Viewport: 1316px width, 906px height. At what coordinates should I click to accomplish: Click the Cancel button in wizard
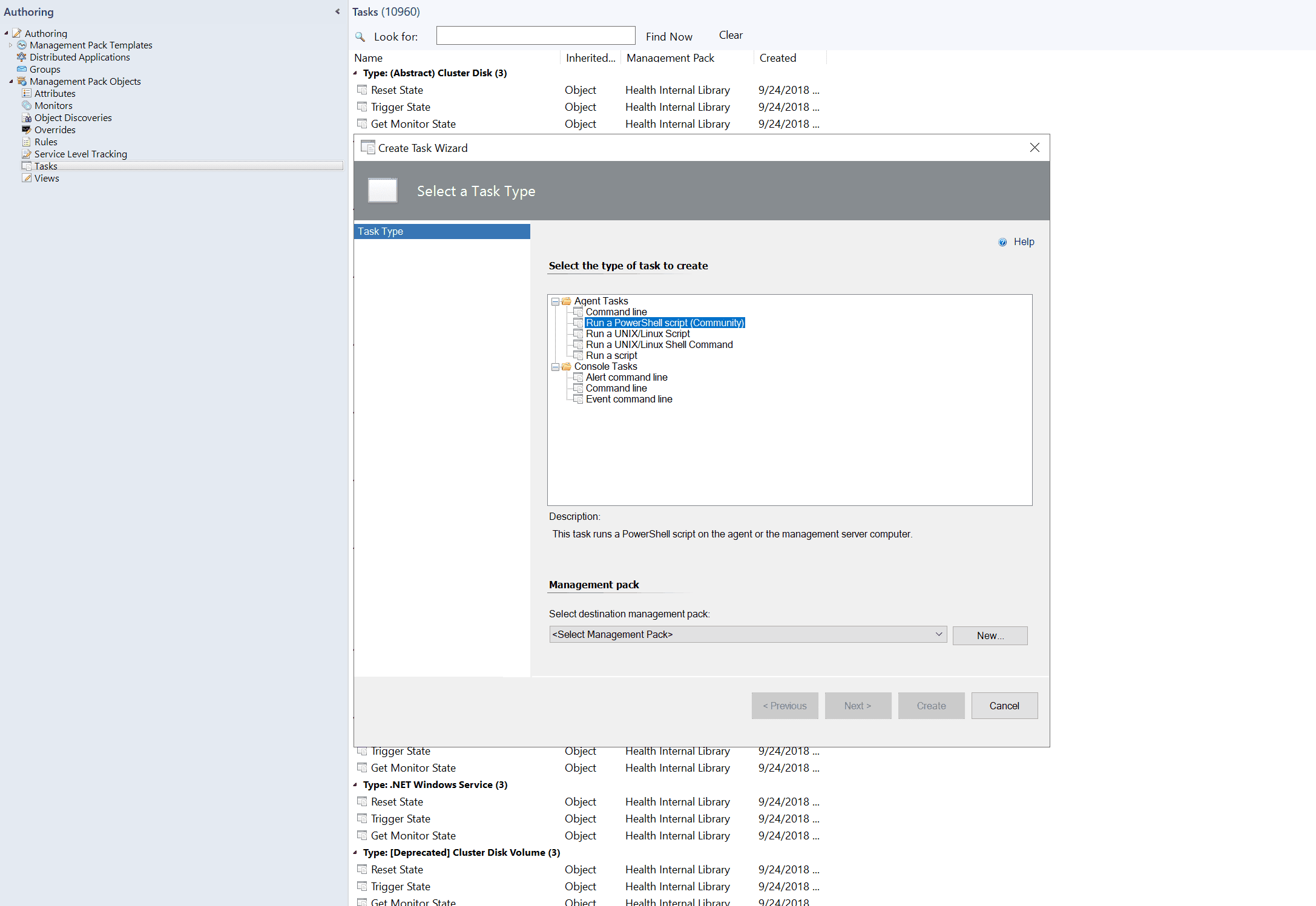[1004, 706]
